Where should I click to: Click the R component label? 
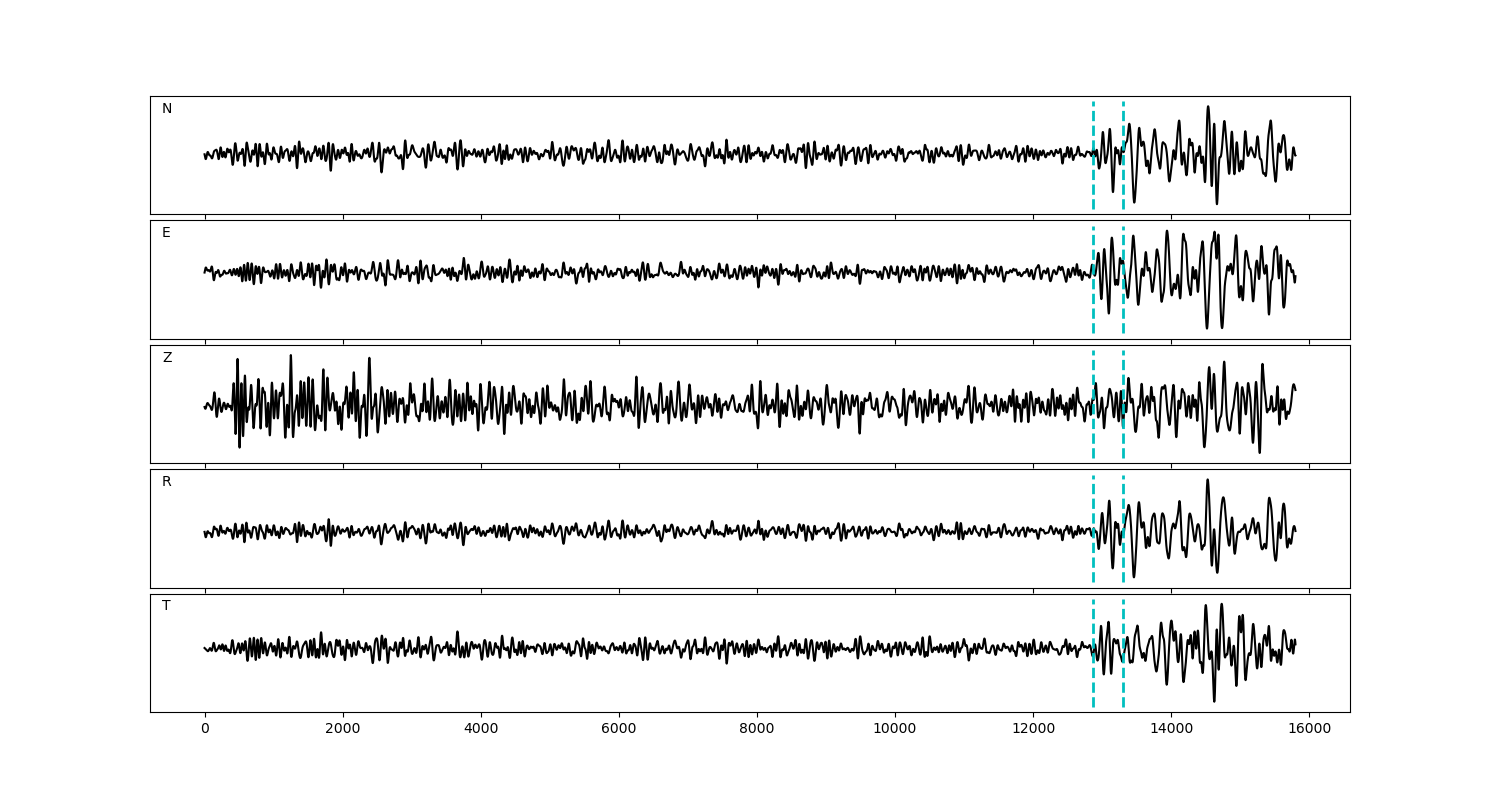pyautogui.click(x=167, y=482)
